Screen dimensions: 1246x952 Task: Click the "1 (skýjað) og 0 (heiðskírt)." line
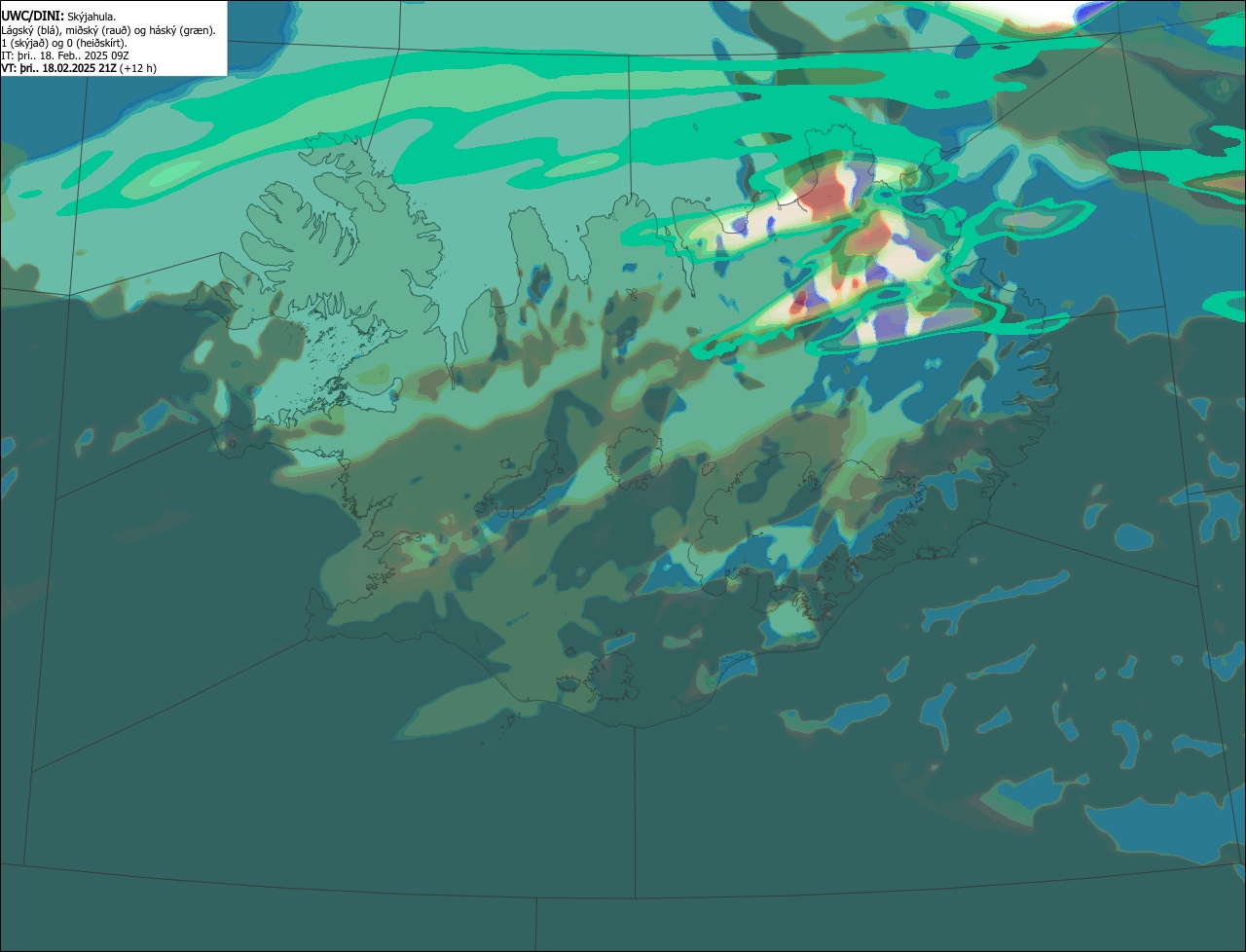click(x=64, y=43)
